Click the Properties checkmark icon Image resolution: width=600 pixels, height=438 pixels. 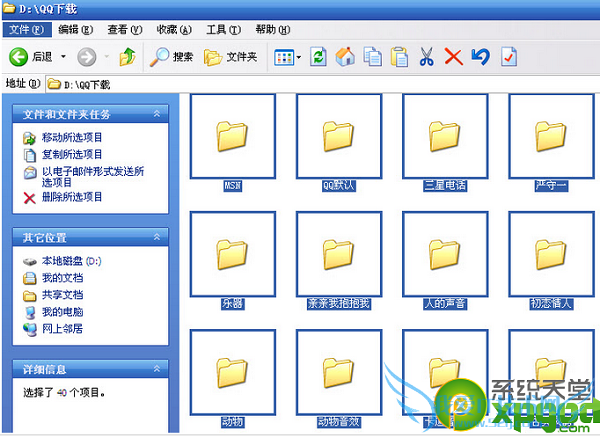click(509, 57)
